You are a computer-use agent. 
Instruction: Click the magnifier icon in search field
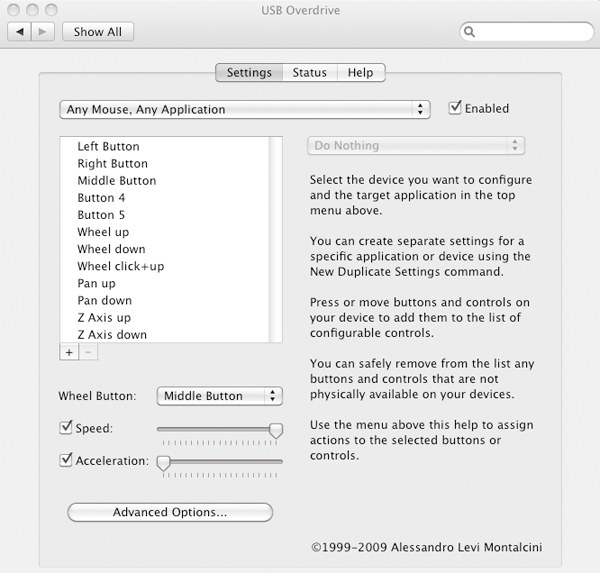(x=469, y=32)
